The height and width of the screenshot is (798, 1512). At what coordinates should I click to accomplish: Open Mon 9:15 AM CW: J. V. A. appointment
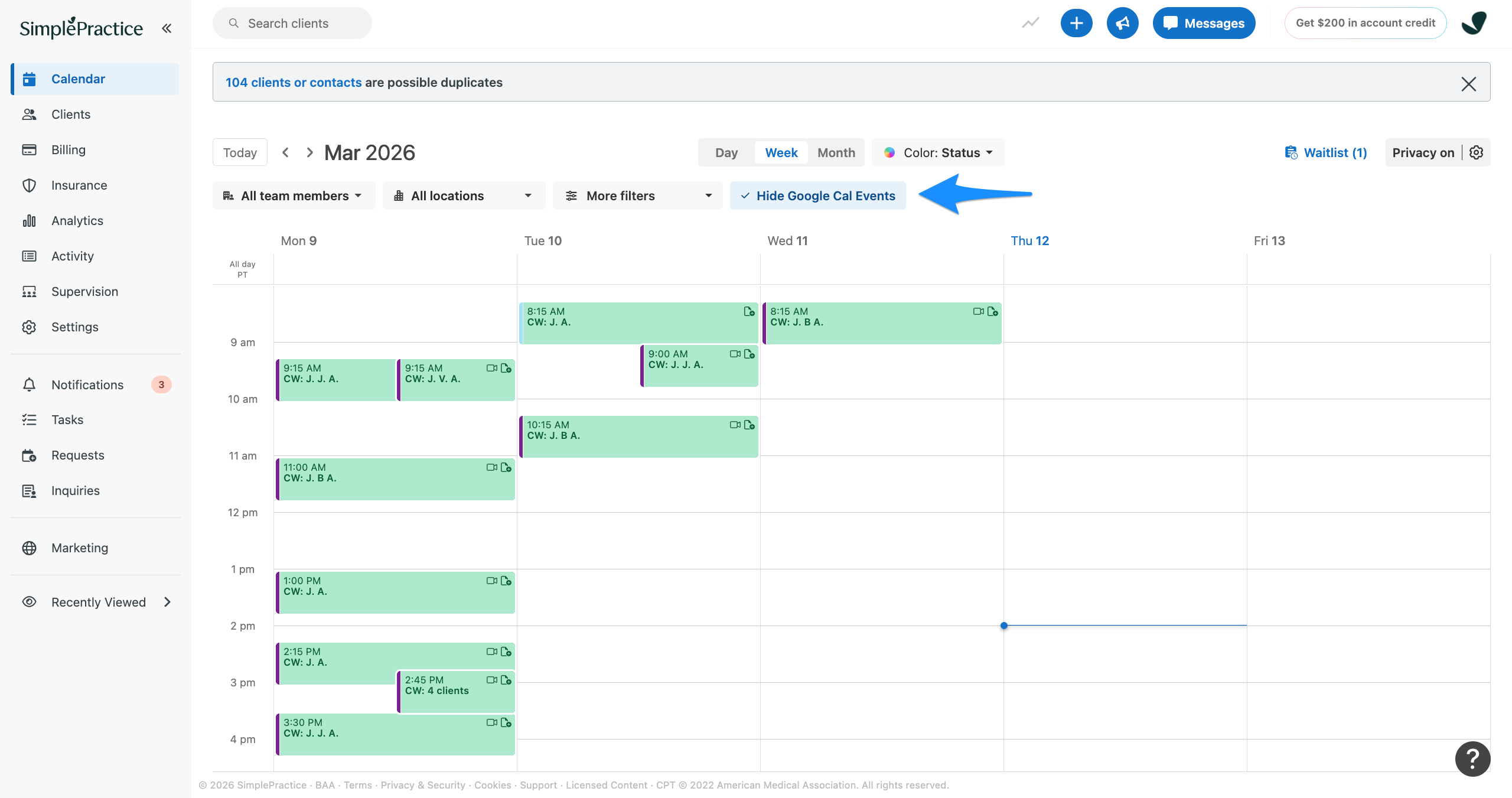(x=457, y=380)
